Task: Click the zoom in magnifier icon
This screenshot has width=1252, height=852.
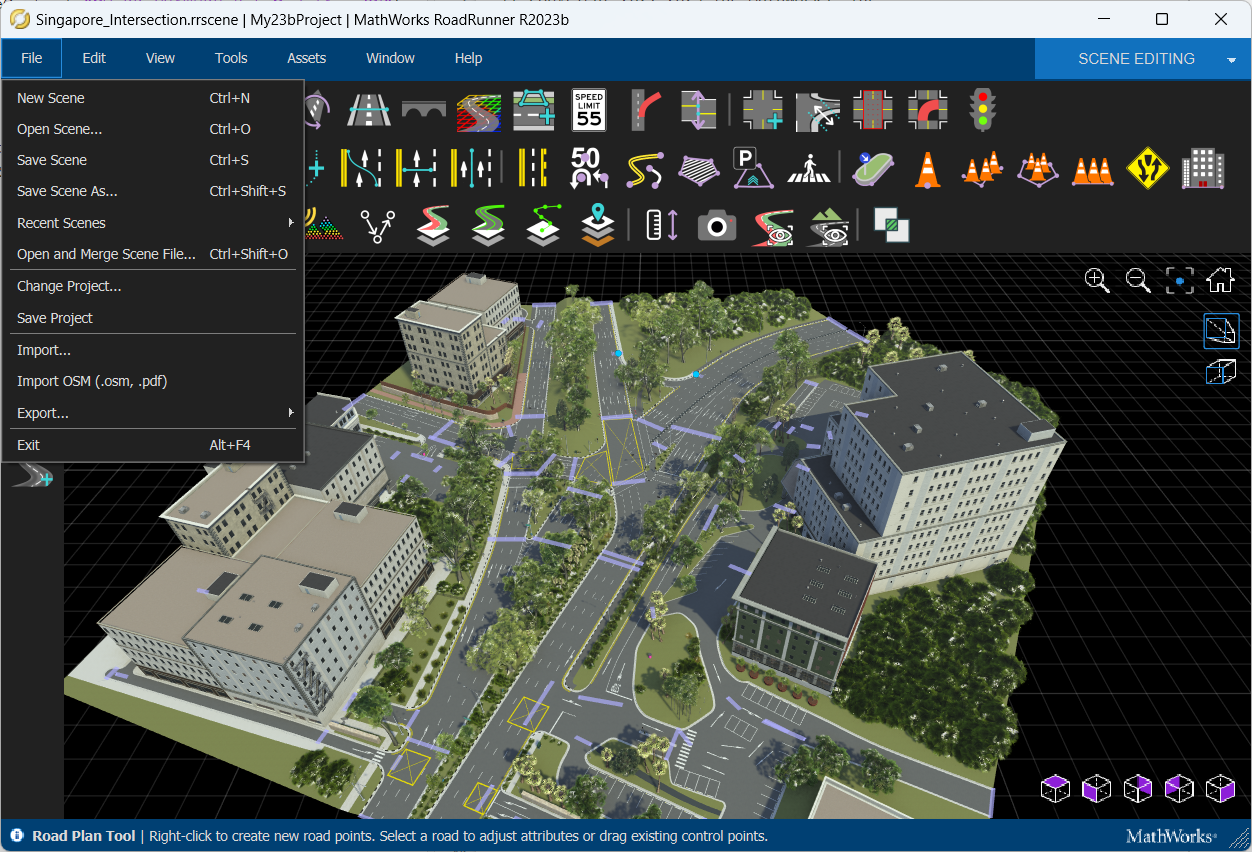Action: pos(1097,281)
